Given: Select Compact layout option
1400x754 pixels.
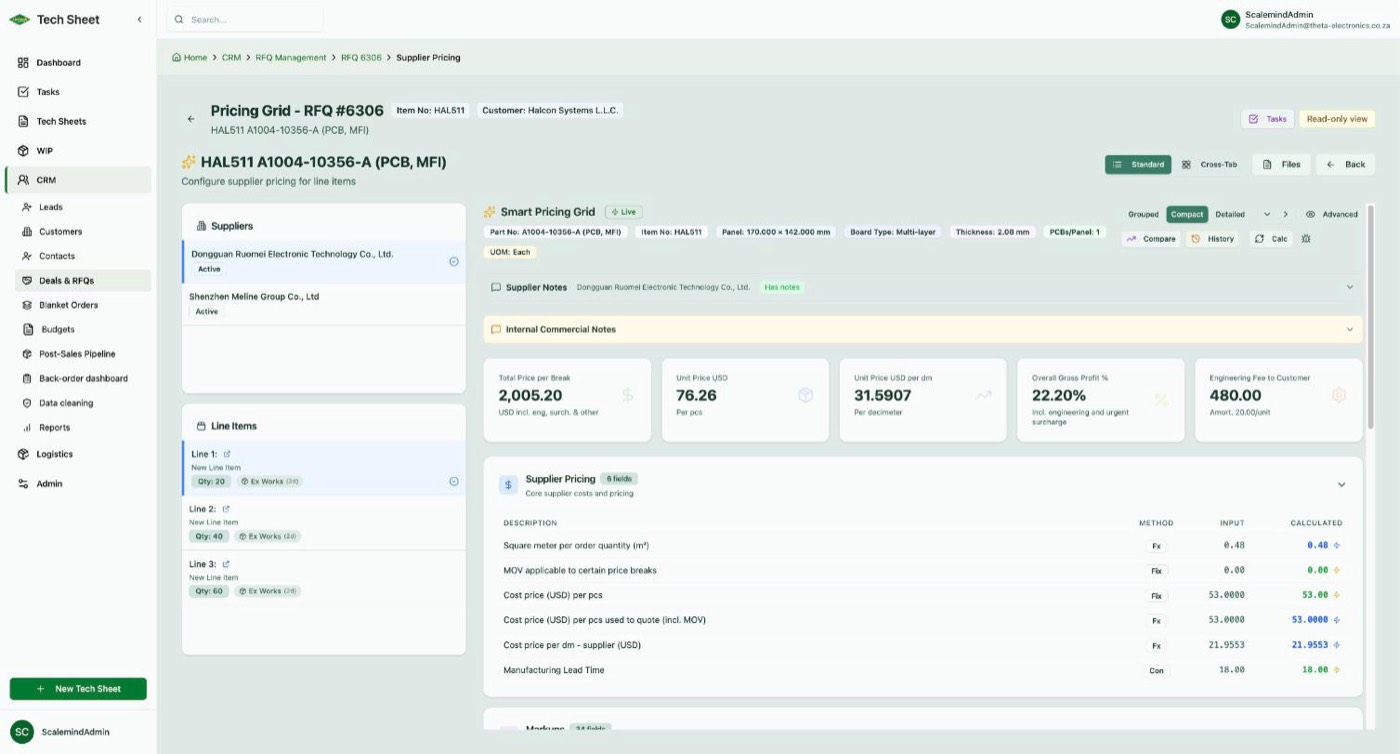Looking at the screenshot, I should (1187, 214).
